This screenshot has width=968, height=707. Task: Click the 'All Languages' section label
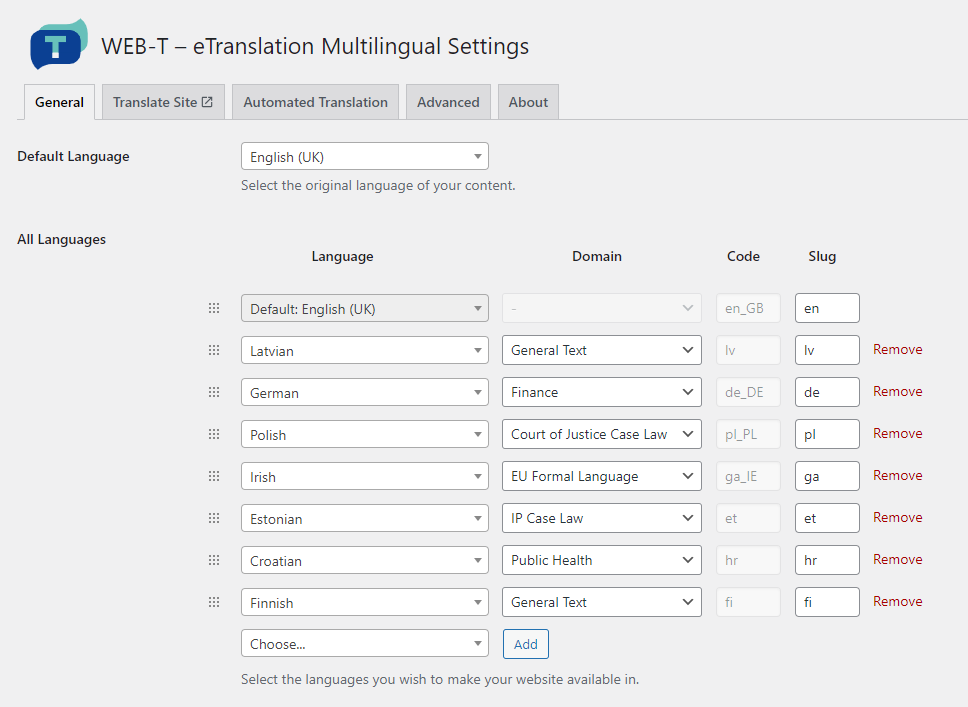pyautogui.click(x=61, y=240)
